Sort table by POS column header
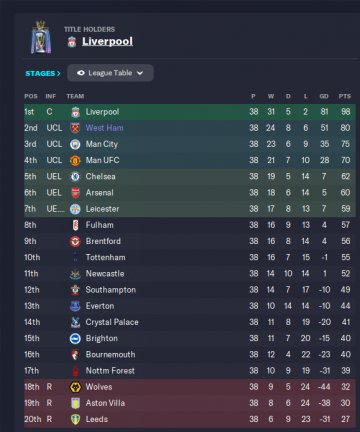 [x=31, y=96]
